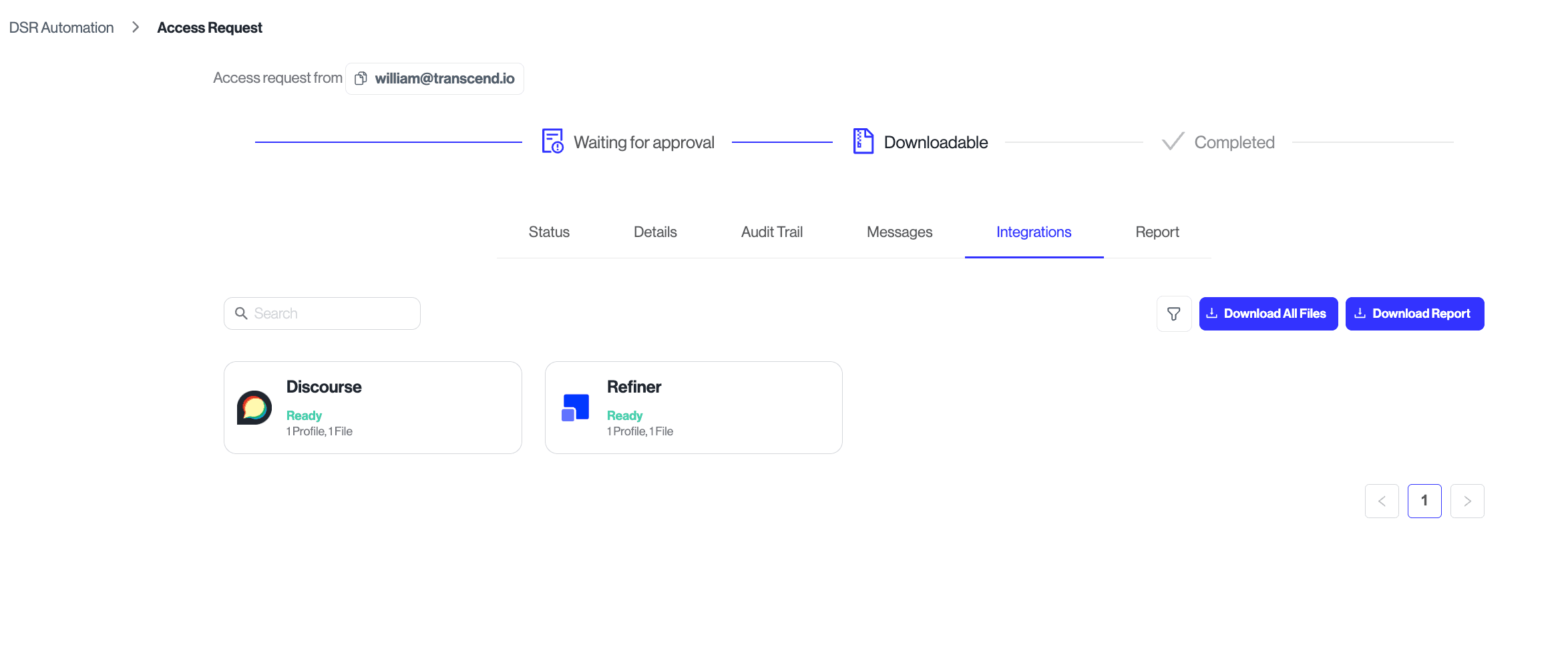Open the Messages tab
Image resolution: width=1568 pixels, height=649 pixels.
[x=899, y=232]
